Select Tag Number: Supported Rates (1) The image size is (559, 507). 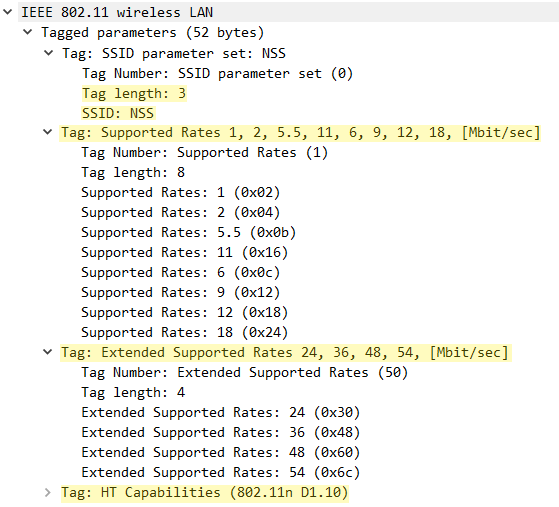point(205,153)
